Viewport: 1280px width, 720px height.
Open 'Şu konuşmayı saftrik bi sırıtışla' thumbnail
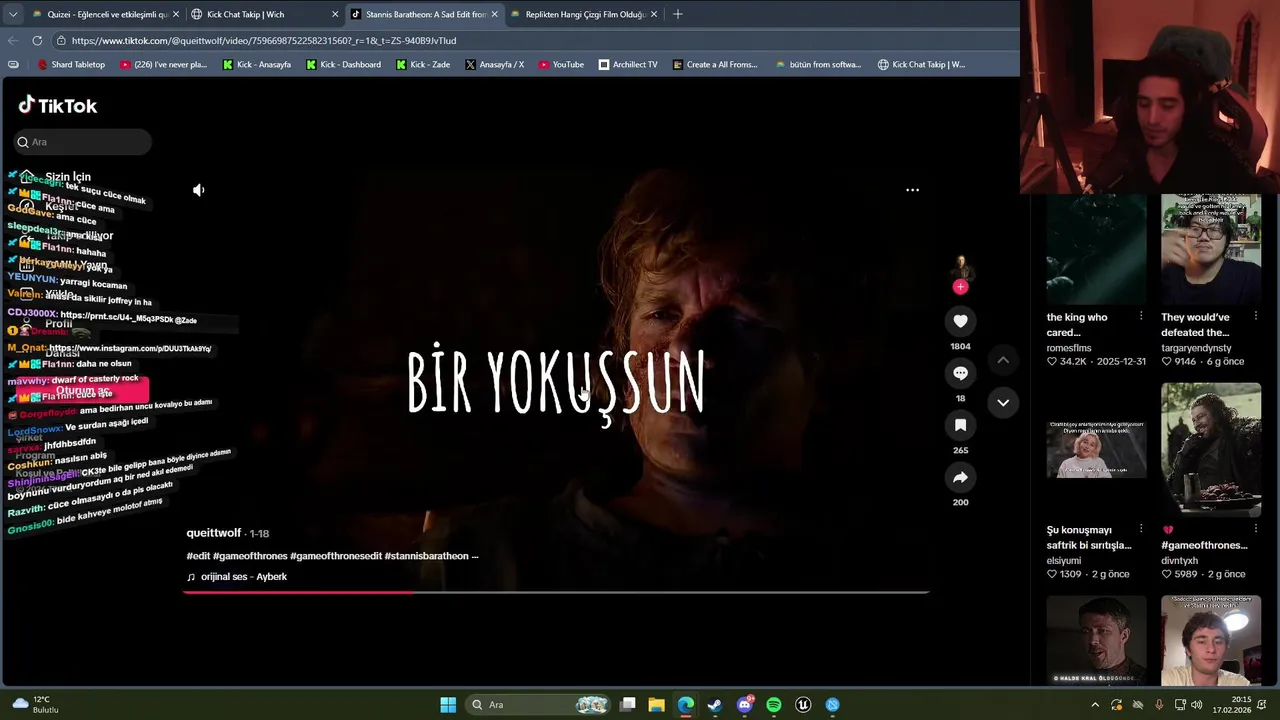click(1096, 449)
